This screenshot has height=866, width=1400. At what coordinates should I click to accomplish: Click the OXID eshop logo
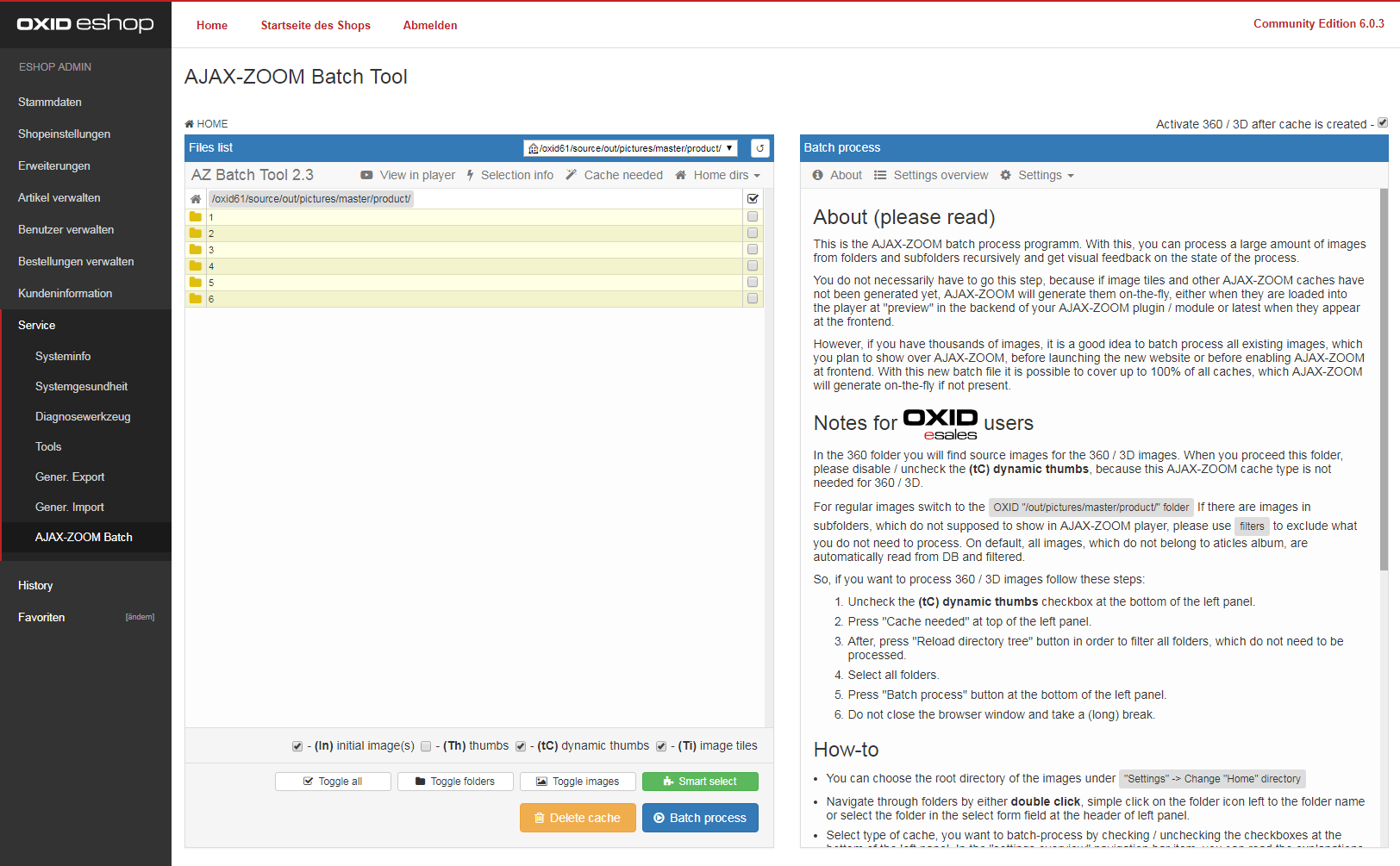tap(85, 23)
